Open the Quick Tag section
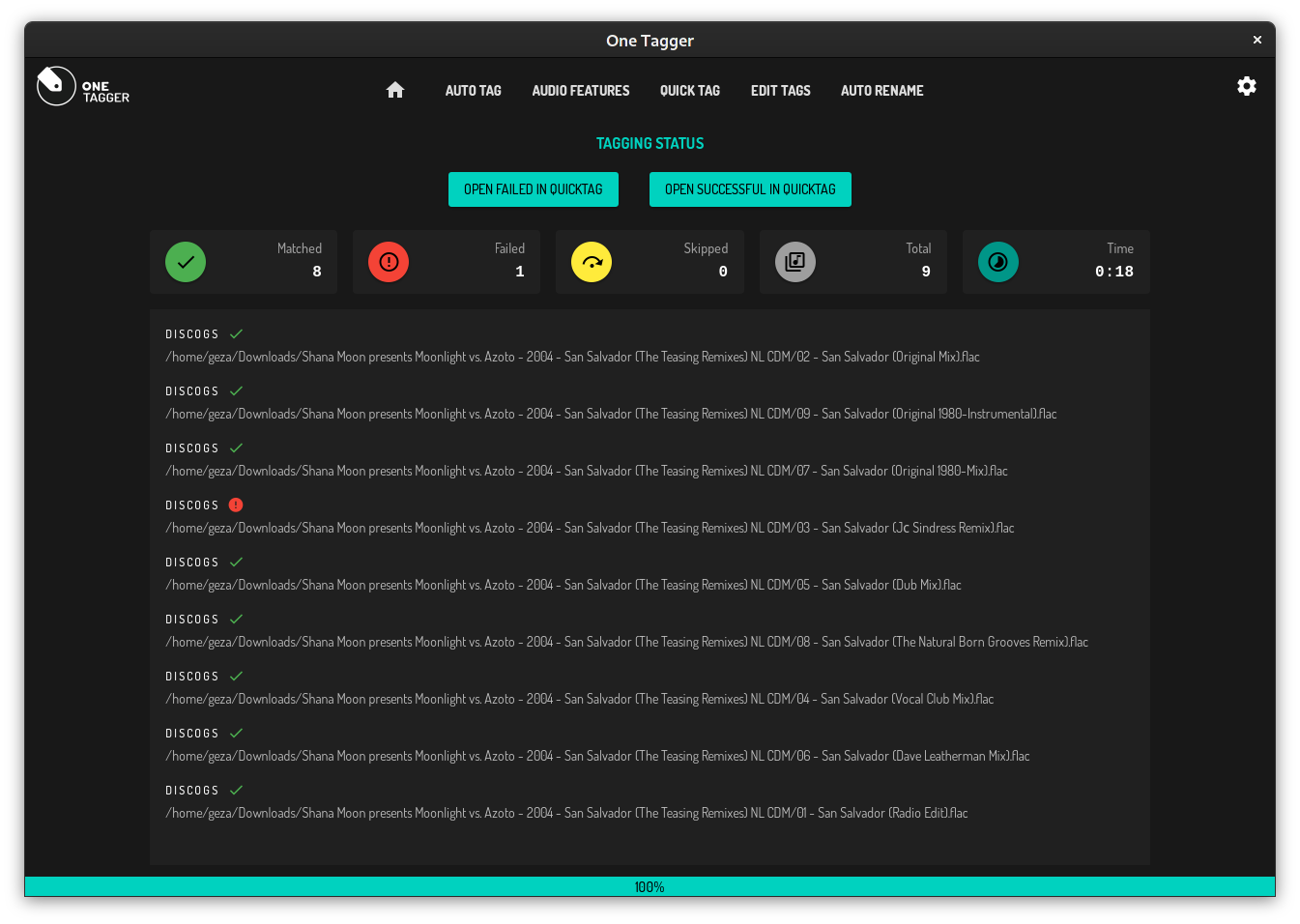Screen dimensions: 1300x924 coord(689,90)
